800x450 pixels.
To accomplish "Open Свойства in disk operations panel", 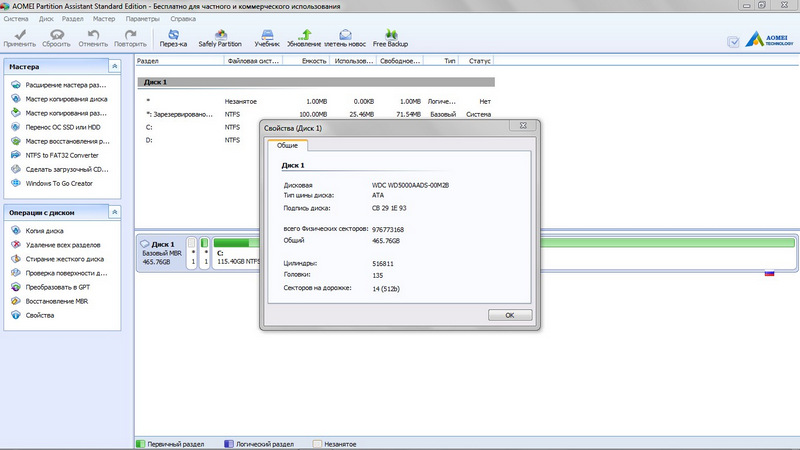I will [x=40, y=315].
